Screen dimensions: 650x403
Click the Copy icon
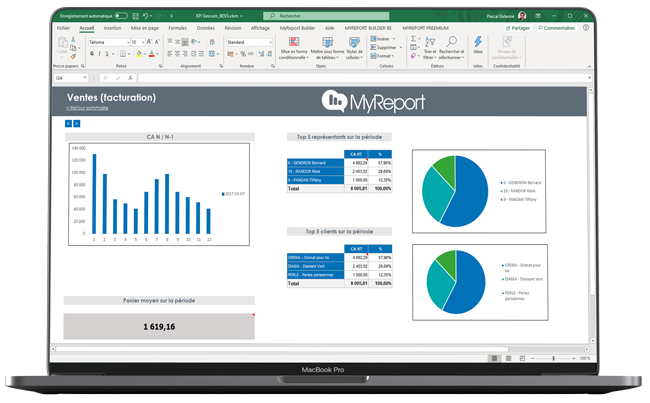[x=73, y=48]
